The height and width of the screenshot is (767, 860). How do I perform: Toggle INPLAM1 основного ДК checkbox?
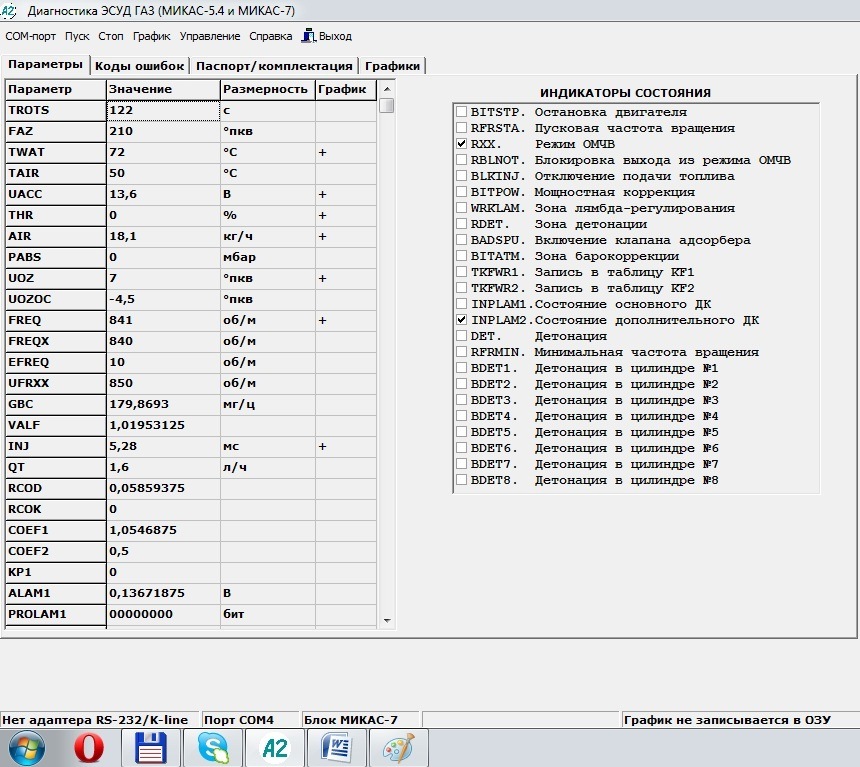462,304
